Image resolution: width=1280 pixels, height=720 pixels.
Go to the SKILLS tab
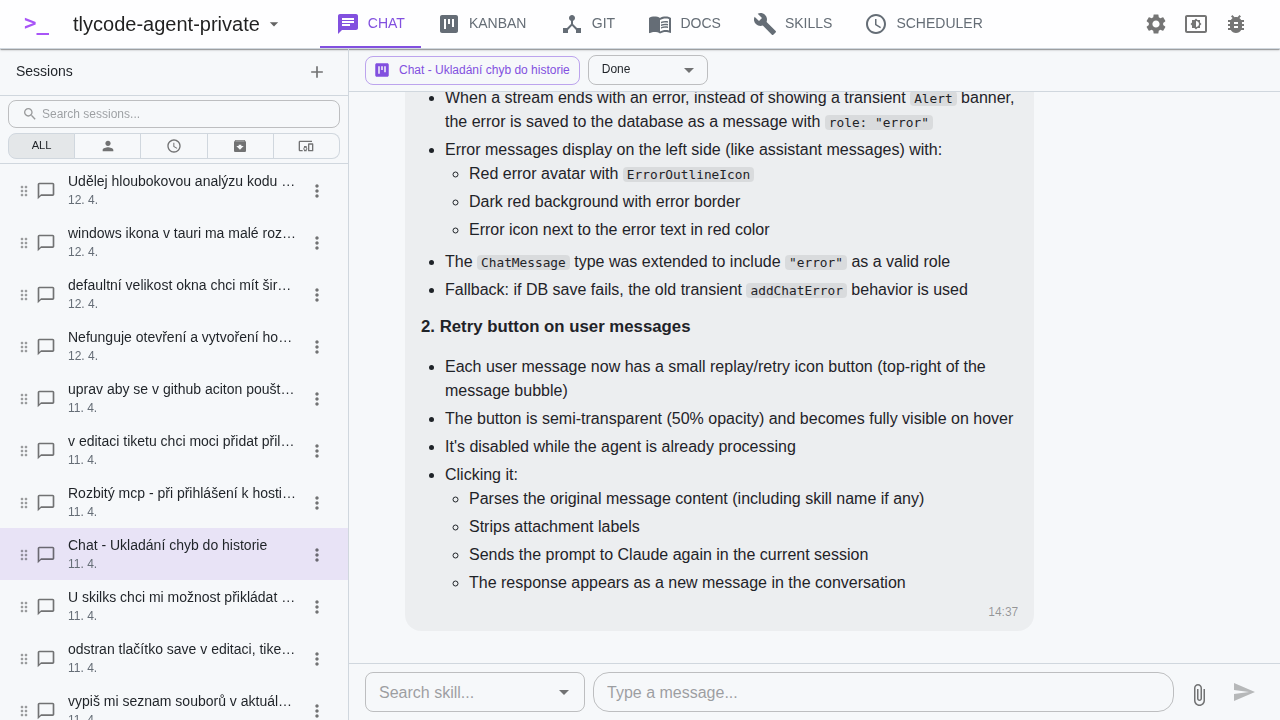[792, 24]
